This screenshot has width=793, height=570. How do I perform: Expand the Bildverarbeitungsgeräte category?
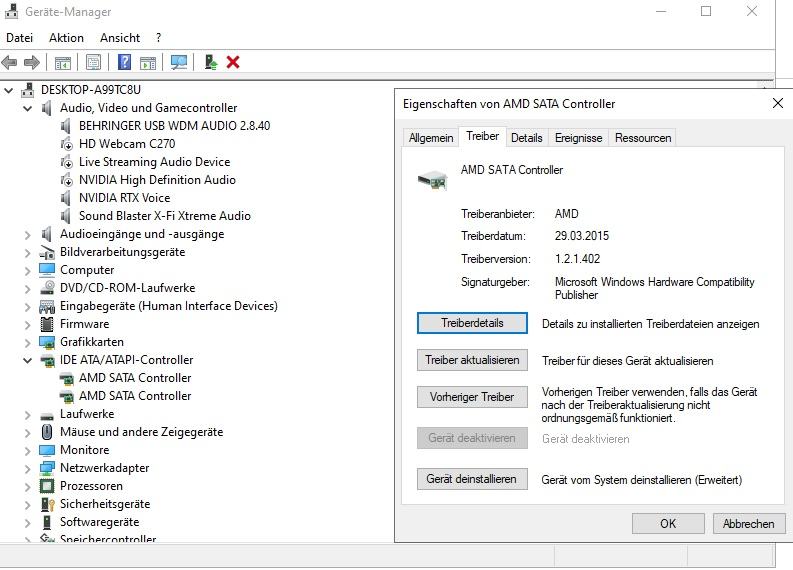(x=28, y=252)
